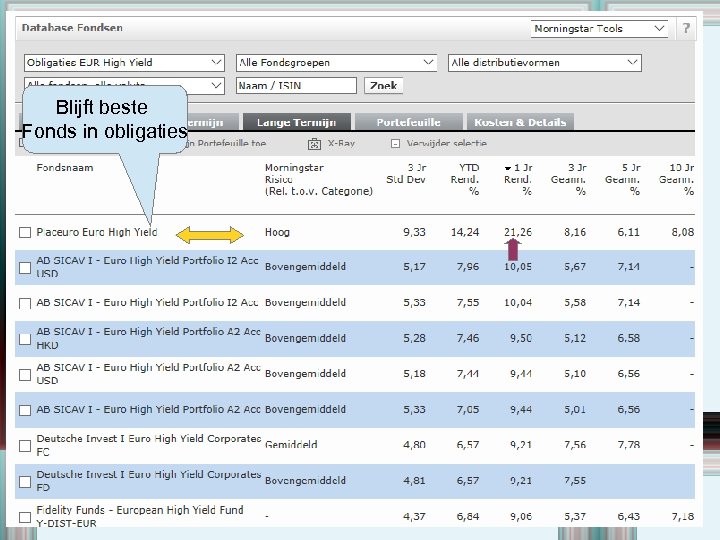Open Deutsche Invest I Euro High Yield Corporates FC
720x540 pixels.
coord(148,445)
